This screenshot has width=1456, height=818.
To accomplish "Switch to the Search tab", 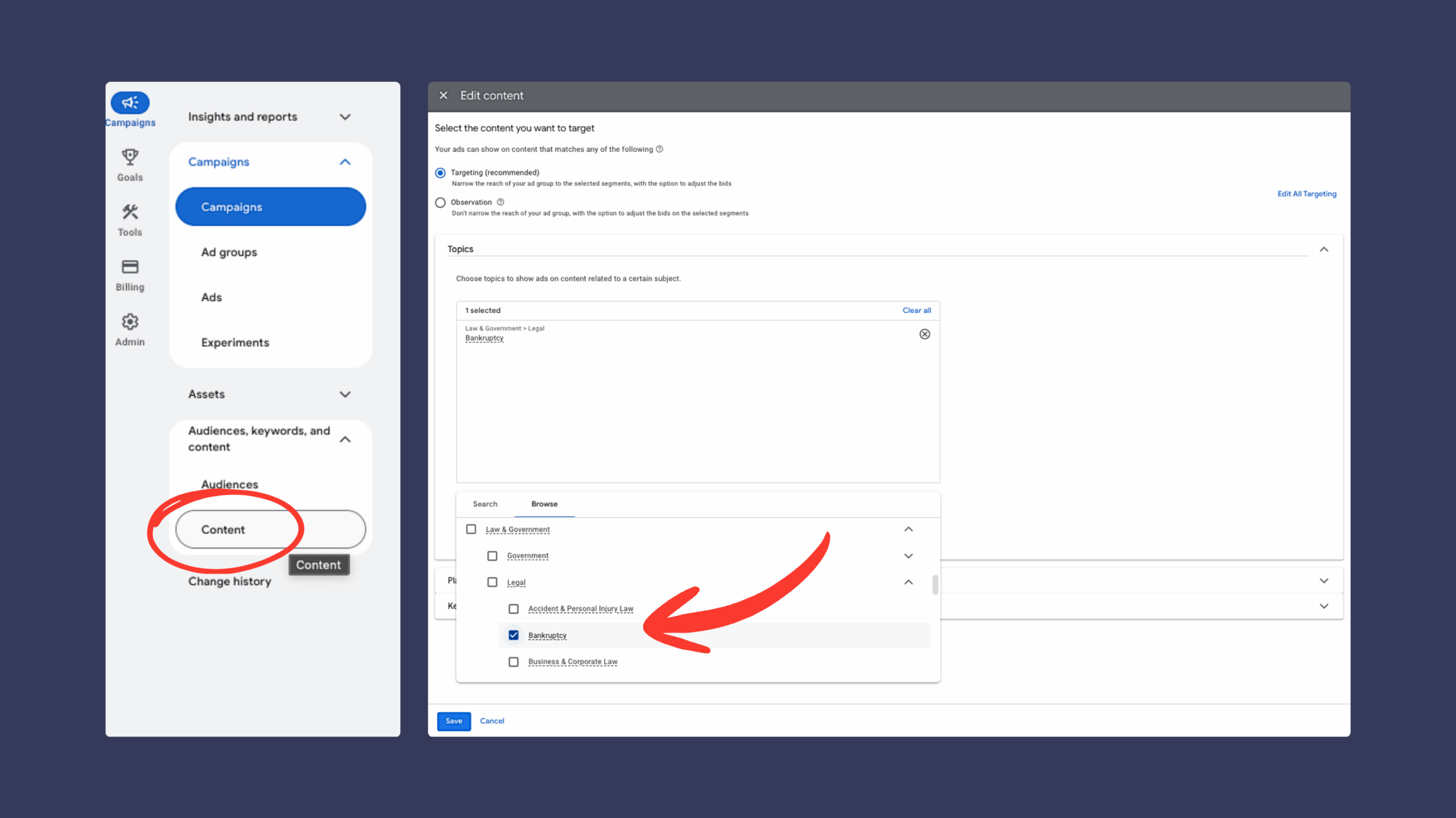I will tap(485, 504).
